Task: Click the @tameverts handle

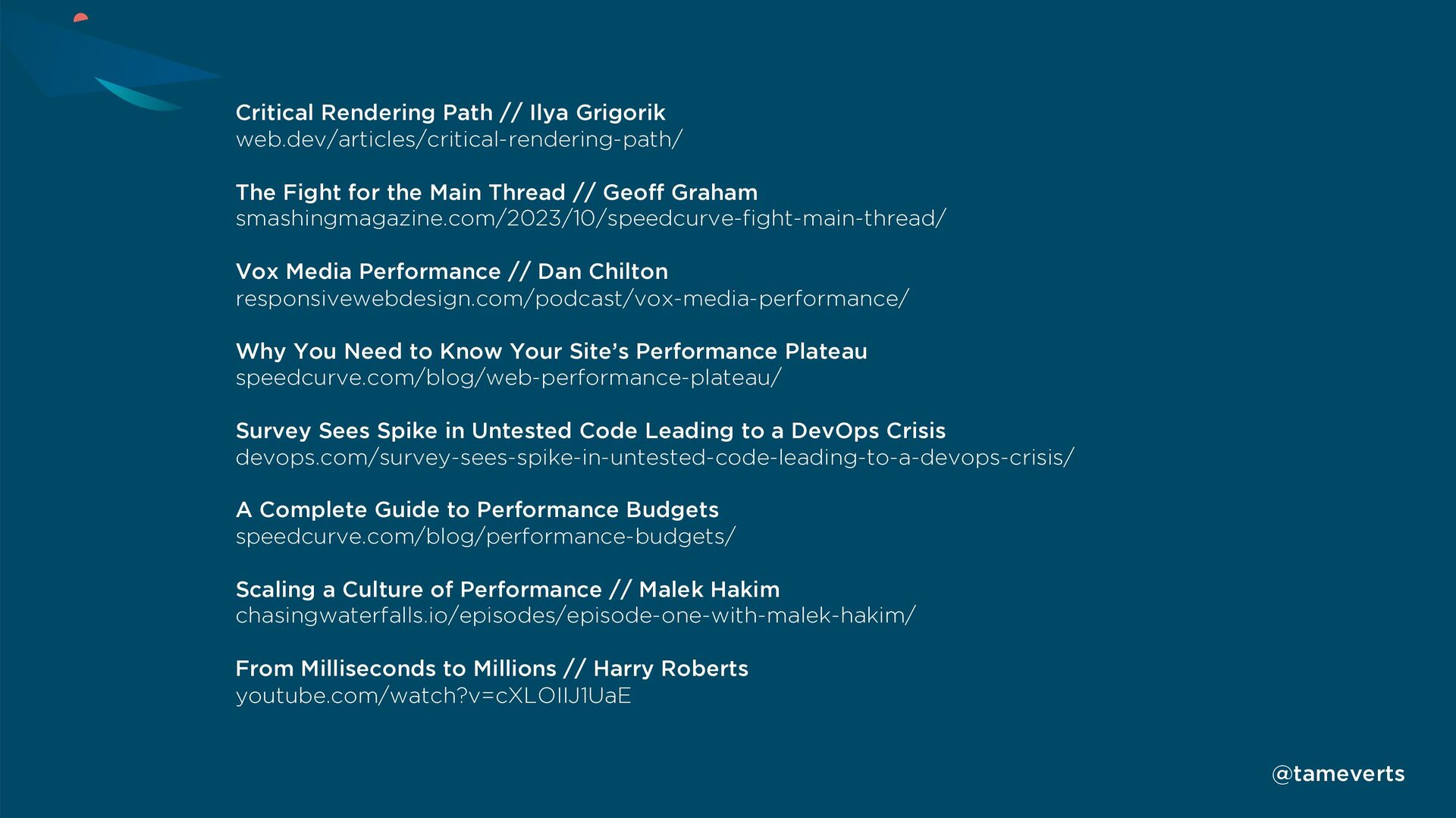Action: [x=1338, y=774]
